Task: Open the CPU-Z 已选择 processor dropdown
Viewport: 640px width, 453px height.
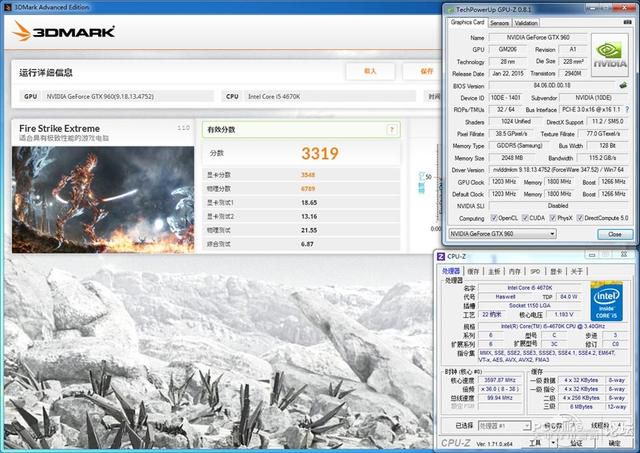Action: coord(504,426)
